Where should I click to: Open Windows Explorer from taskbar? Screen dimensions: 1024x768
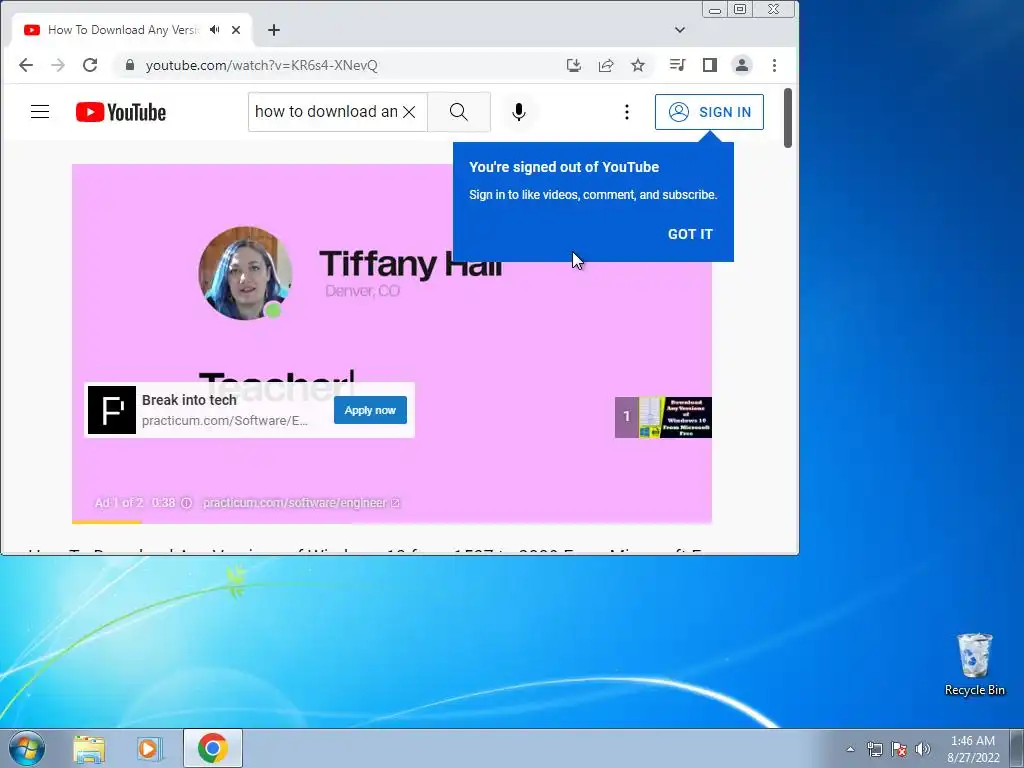pos(89,748)
